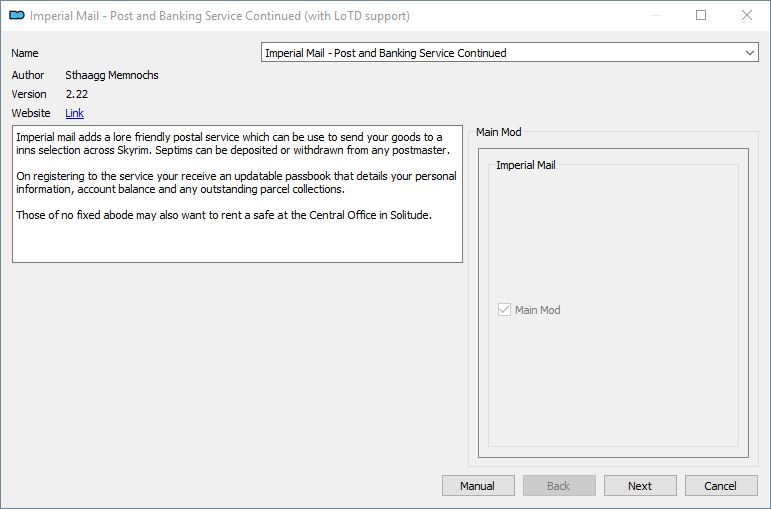This screenshot has height=509, width=771.
Task: Click the 'Name' field label
Action: tap(25, 53)
